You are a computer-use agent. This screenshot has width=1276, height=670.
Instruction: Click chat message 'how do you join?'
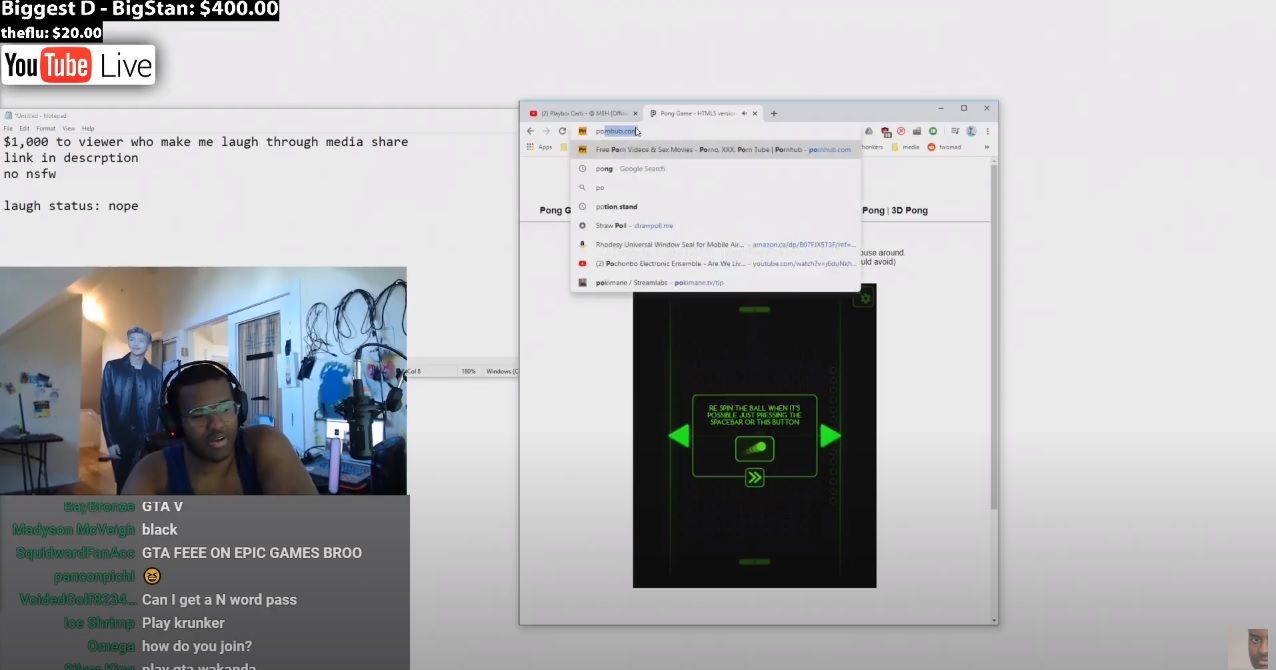tap(197, 646)
